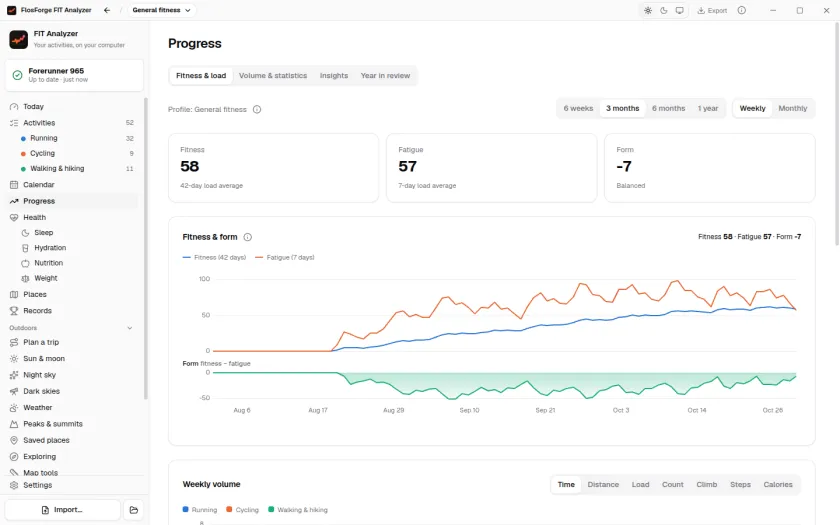840x525 pixels.
Task: Click the main page vertical scrollbar
Action: coord(837,134)
